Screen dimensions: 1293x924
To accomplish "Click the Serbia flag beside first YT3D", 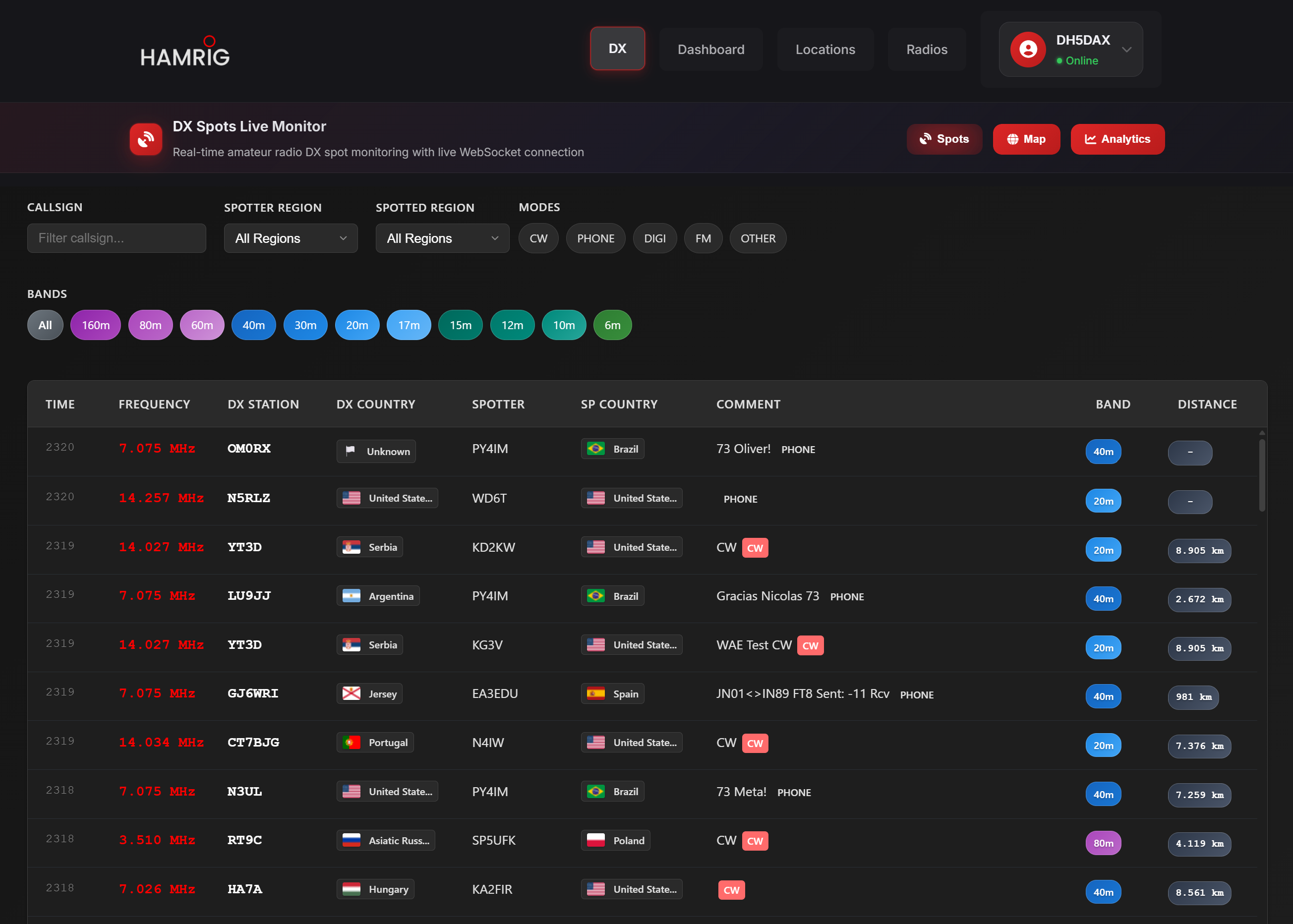I will click(351, 547).
